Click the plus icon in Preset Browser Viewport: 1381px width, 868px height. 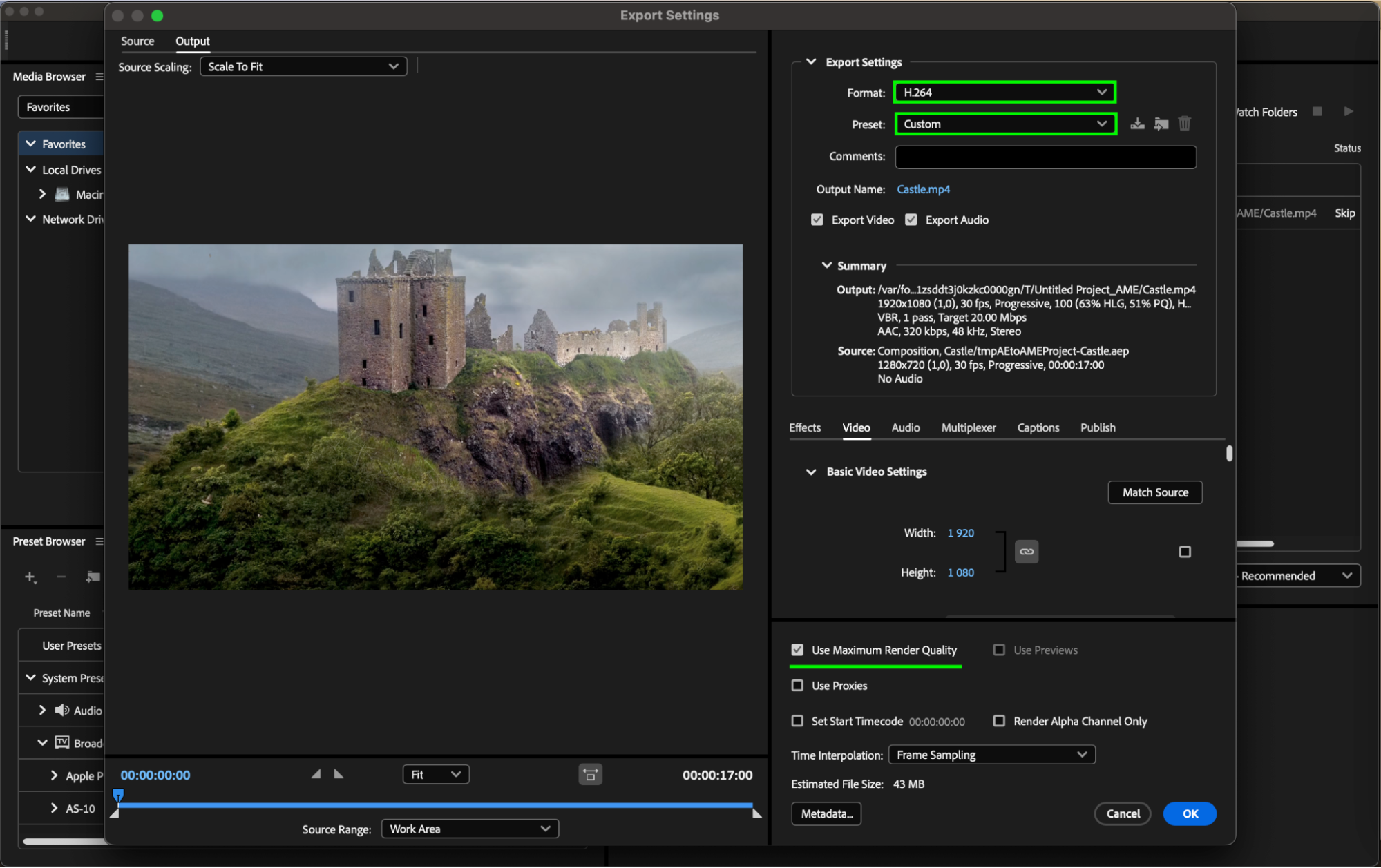tap(30, 577)
